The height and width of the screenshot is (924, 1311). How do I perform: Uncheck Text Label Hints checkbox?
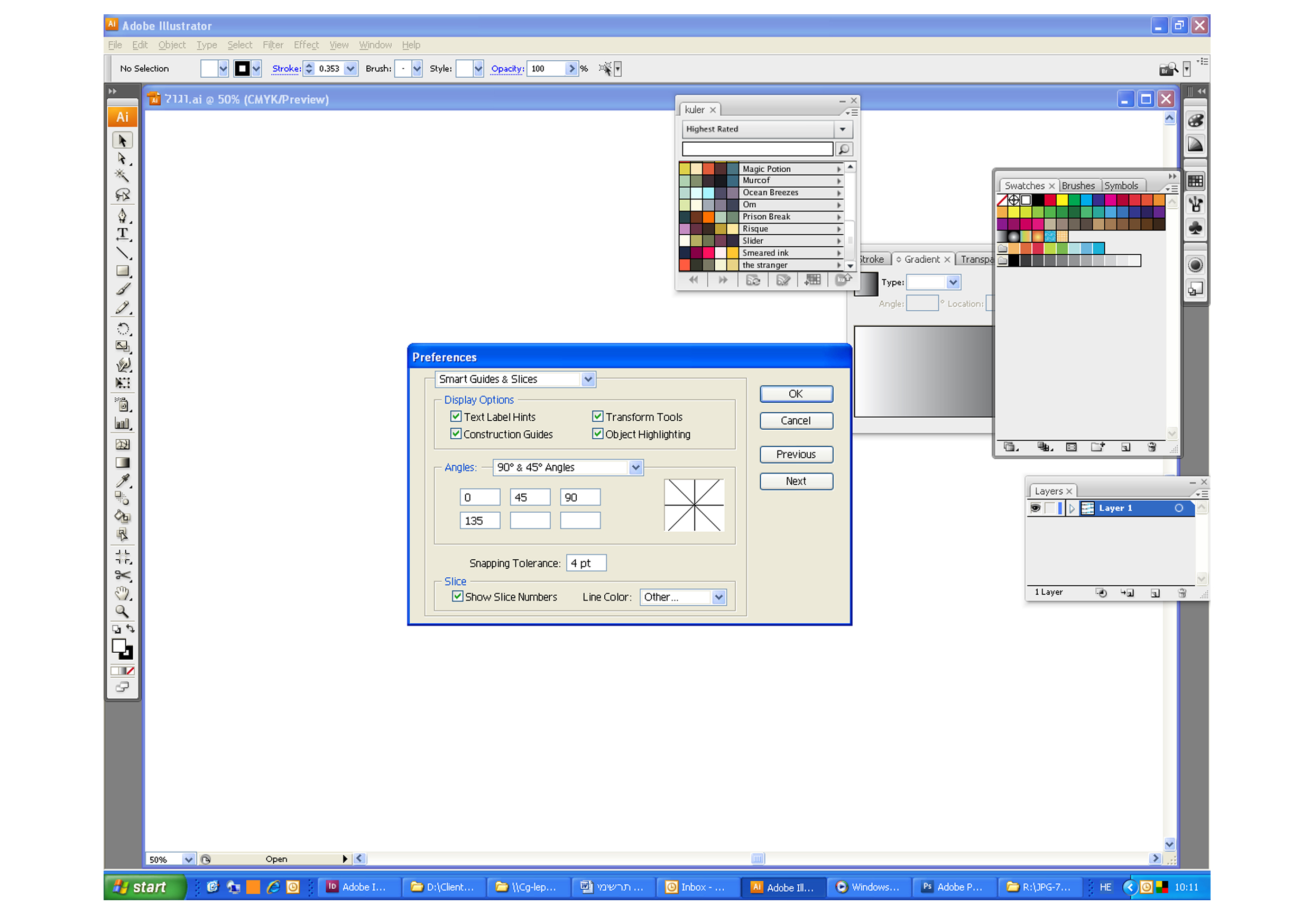456,417
